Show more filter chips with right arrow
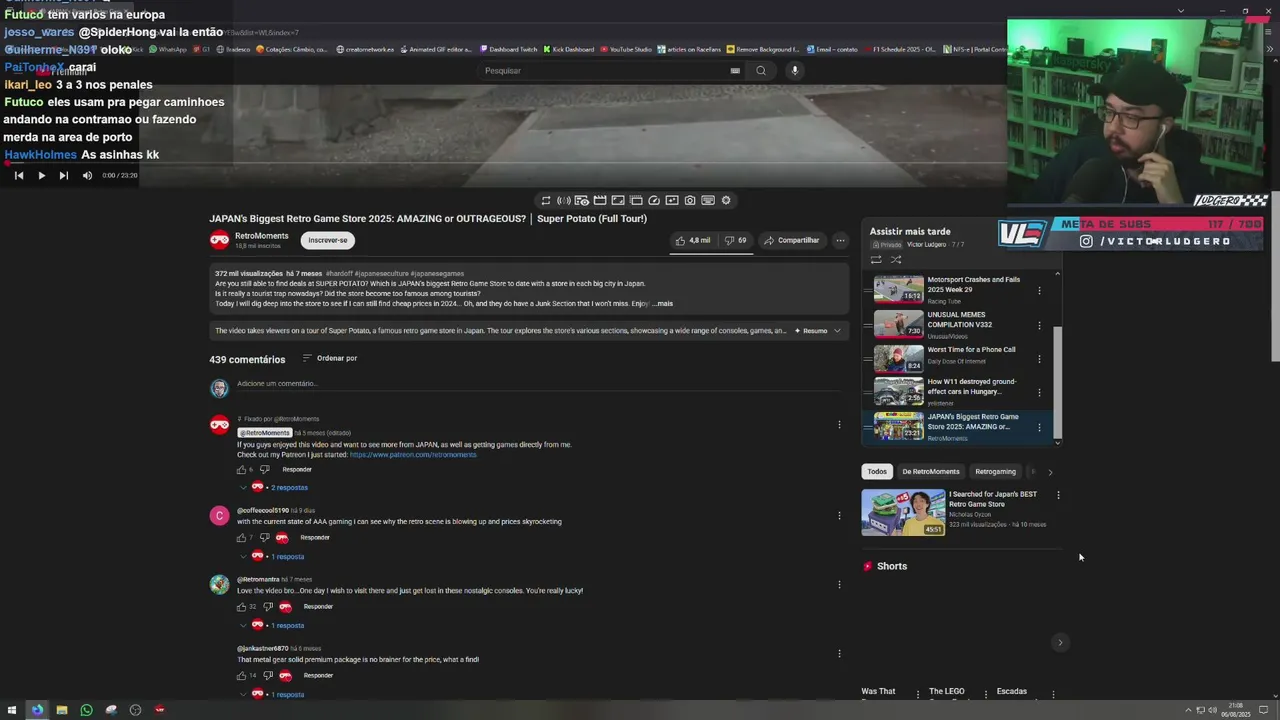The height and width of the screenshot is (720, 1280). [1050, 472]
